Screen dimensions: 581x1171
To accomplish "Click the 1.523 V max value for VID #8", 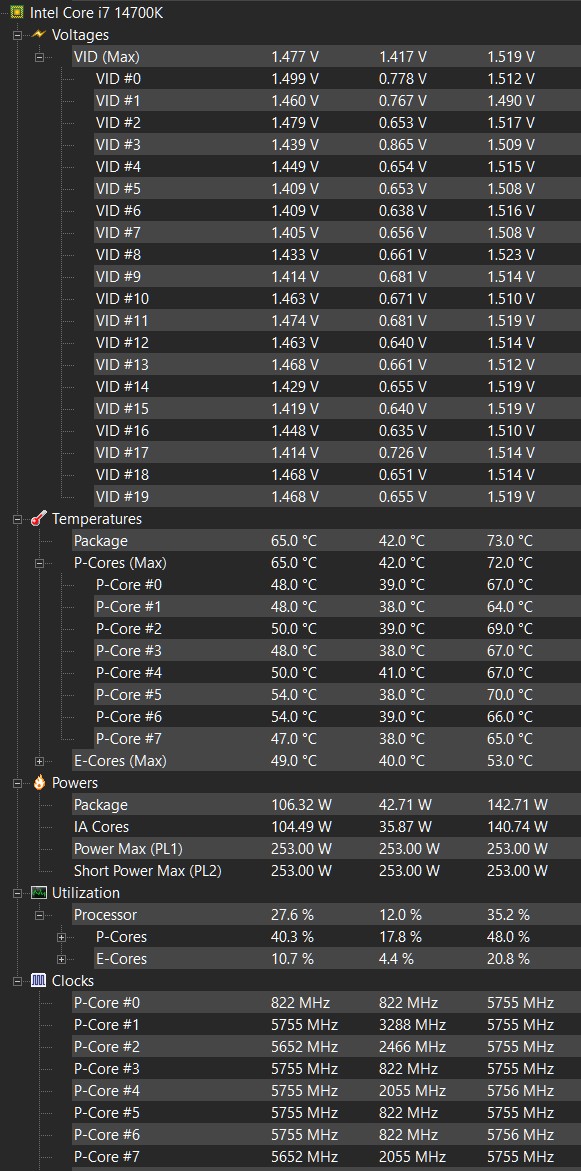I will 511,255.
